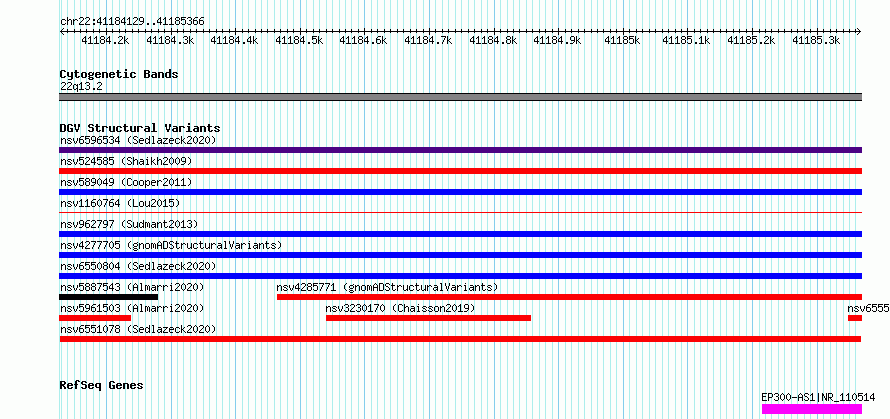Click the nsv6551078 (Sedlazeck2020) red bar

pyautogui.click(x=460, y=339)
